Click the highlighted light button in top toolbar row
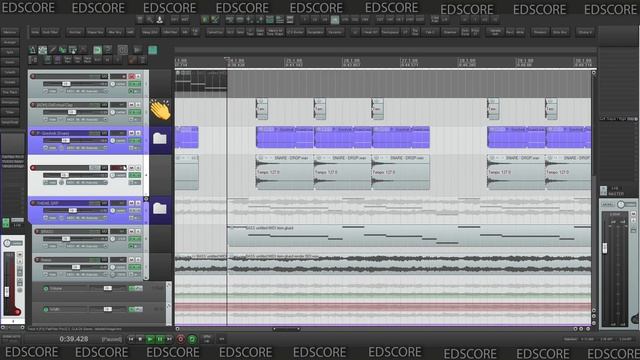The image size is (640, 360). [x=334, y=20]
